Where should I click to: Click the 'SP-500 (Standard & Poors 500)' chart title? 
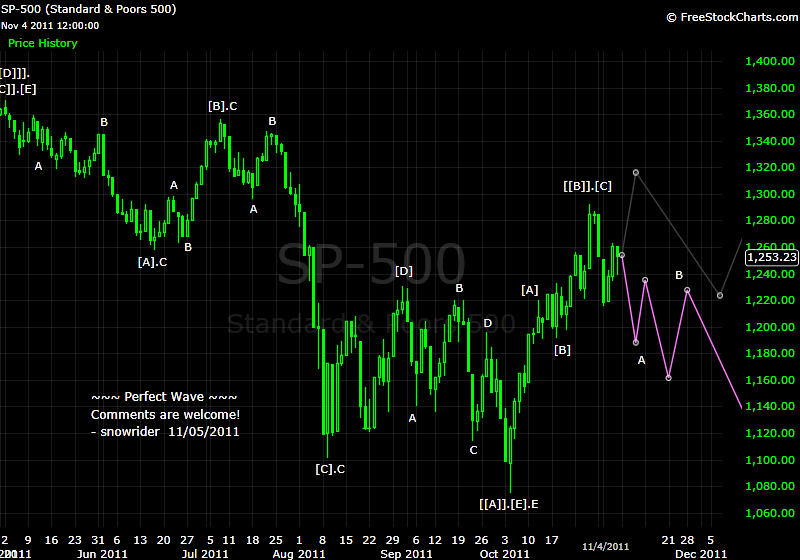tap(88, 9)
